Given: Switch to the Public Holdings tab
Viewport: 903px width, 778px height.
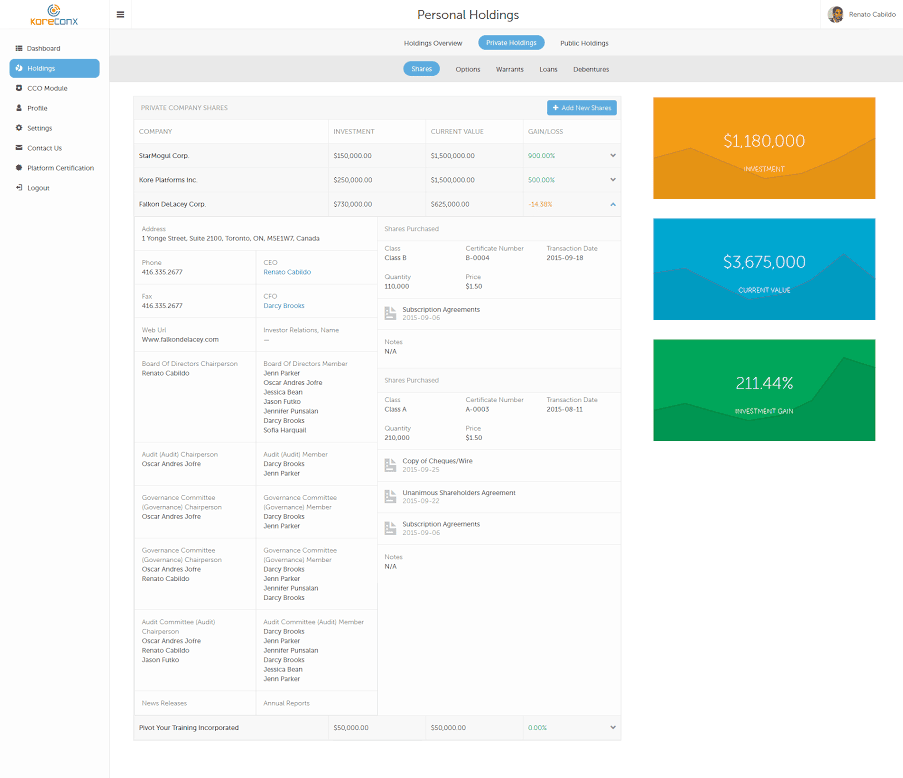Looking at the screenshot, I should (x=584, y=43).
